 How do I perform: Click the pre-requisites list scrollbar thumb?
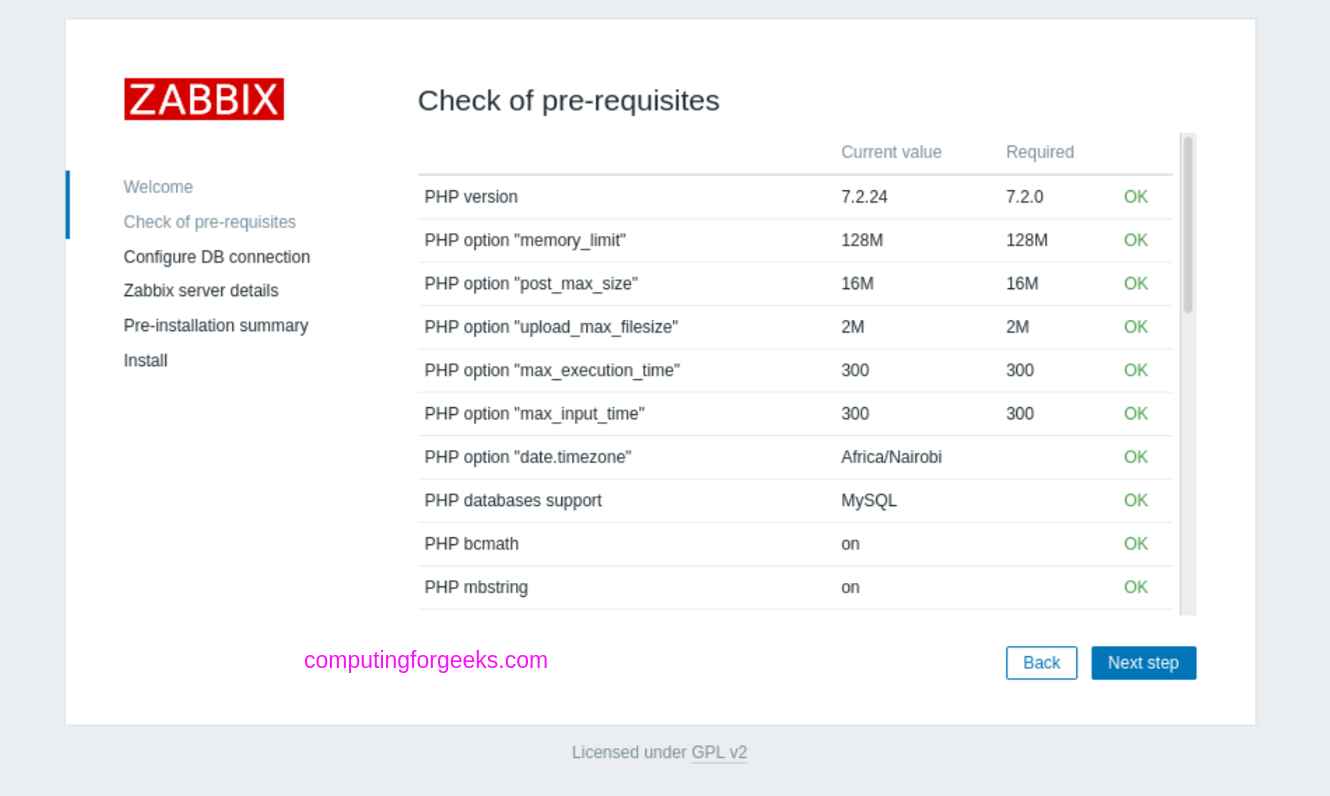tap(1188, 224)
